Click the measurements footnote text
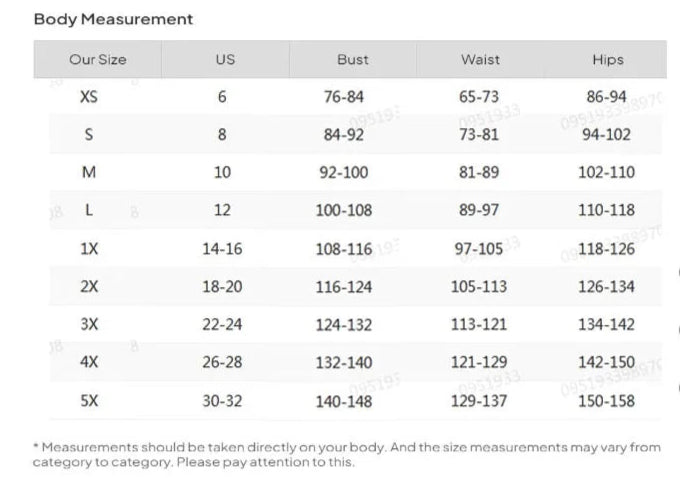This screenshot has width=680, height=478. coord(340,455)
